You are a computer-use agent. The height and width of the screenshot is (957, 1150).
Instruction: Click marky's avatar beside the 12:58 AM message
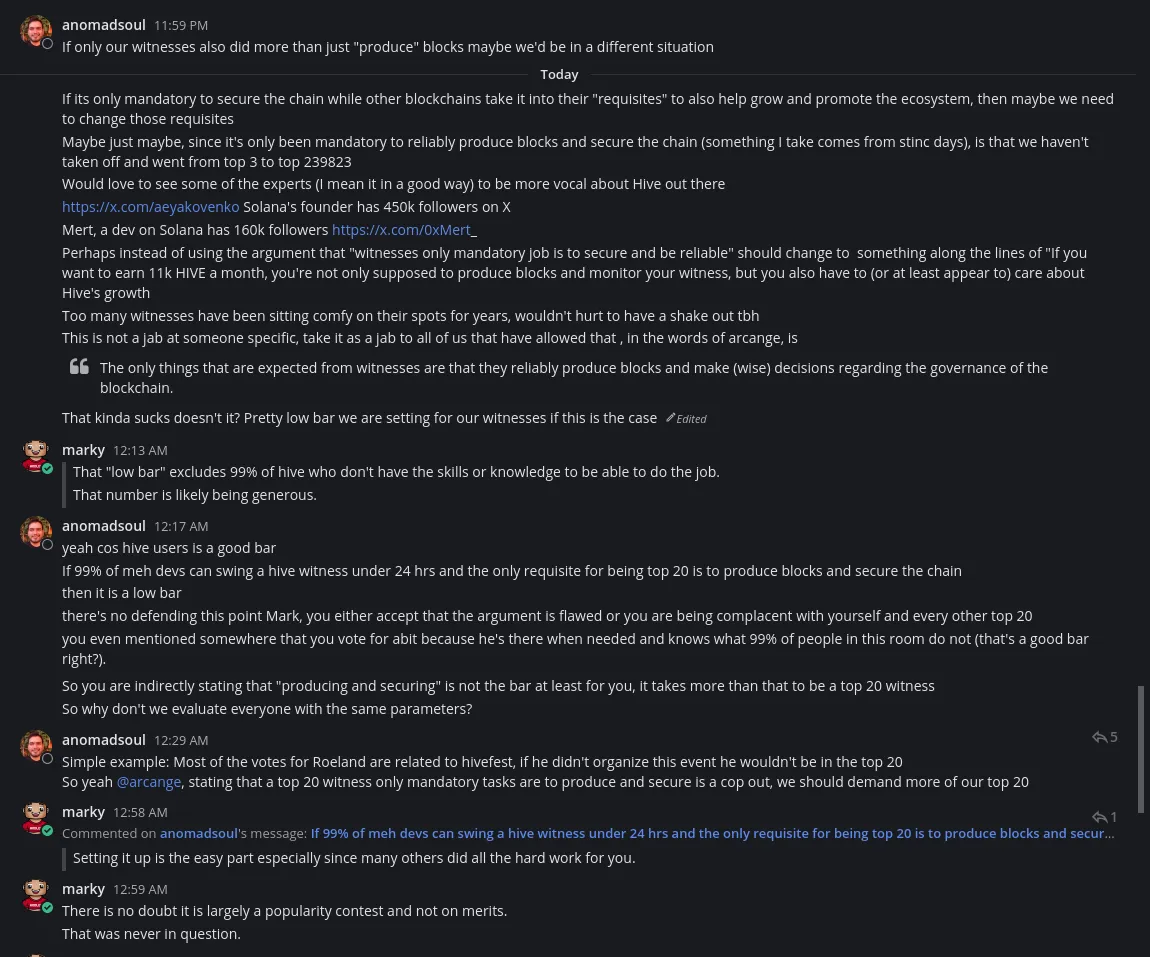click(x=36, y=818)
